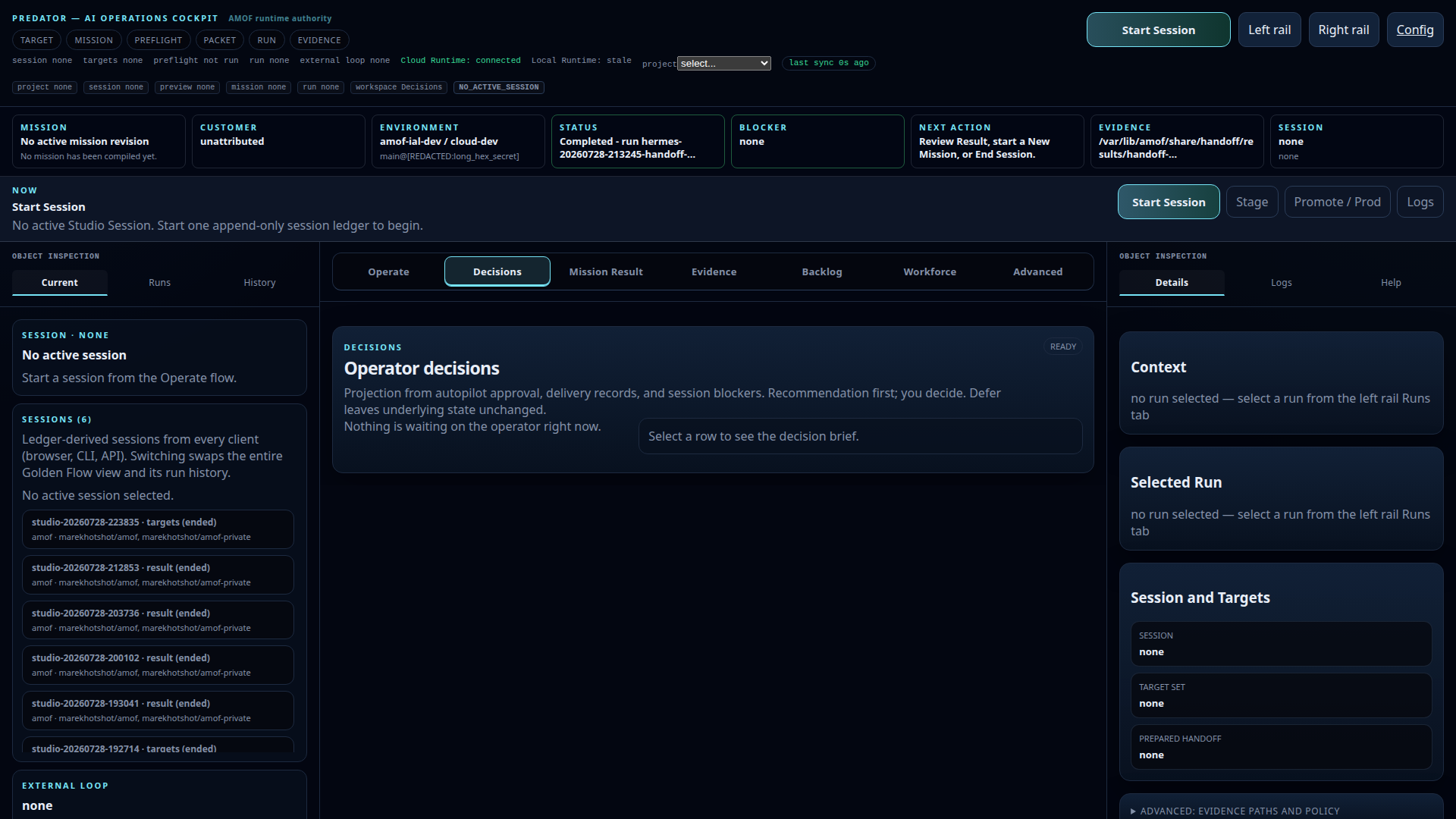Open the Backlog tab
Image resolution: width=1456 pixels, height=819 pixels.
pyautogui.click(x=822, y=271)
